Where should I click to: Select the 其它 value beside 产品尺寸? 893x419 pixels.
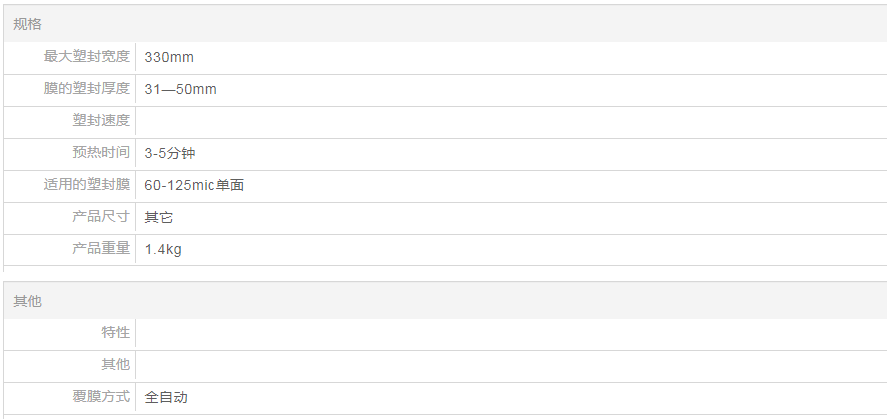tap(158, 217)
